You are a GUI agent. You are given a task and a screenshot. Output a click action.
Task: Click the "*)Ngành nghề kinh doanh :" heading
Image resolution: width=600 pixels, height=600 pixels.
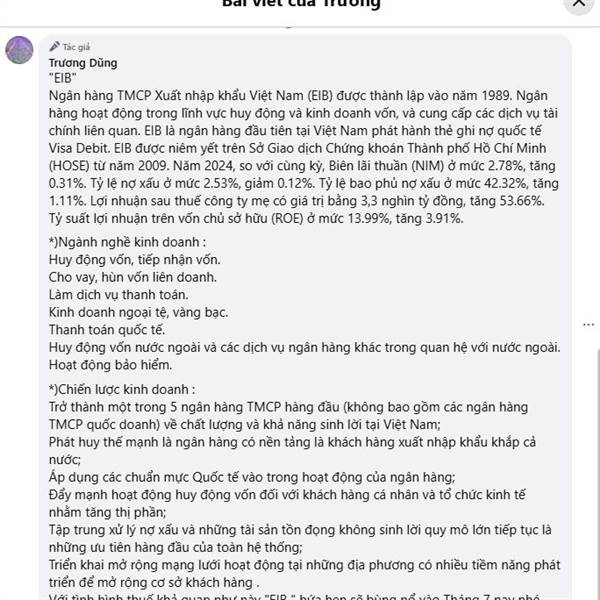click(x=127, y=242)
